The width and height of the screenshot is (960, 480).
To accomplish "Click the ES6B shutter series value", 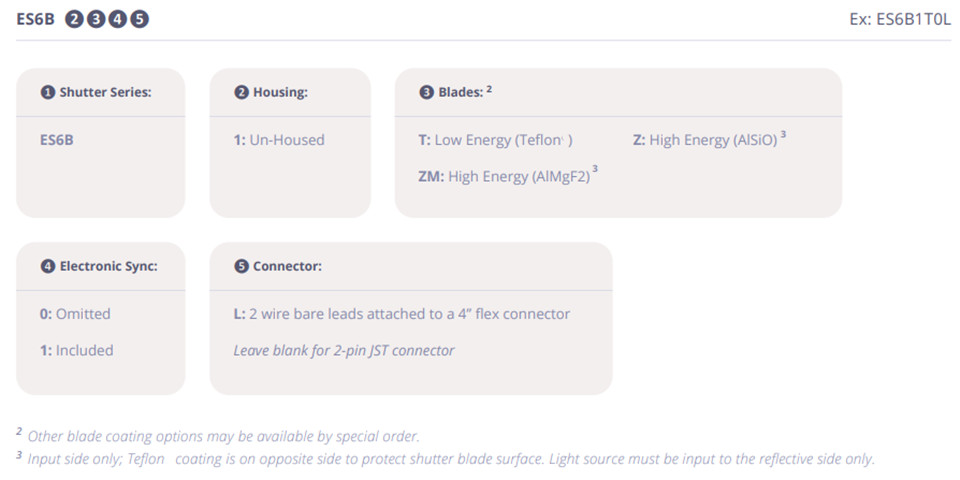I will click(x=57, y=140).
